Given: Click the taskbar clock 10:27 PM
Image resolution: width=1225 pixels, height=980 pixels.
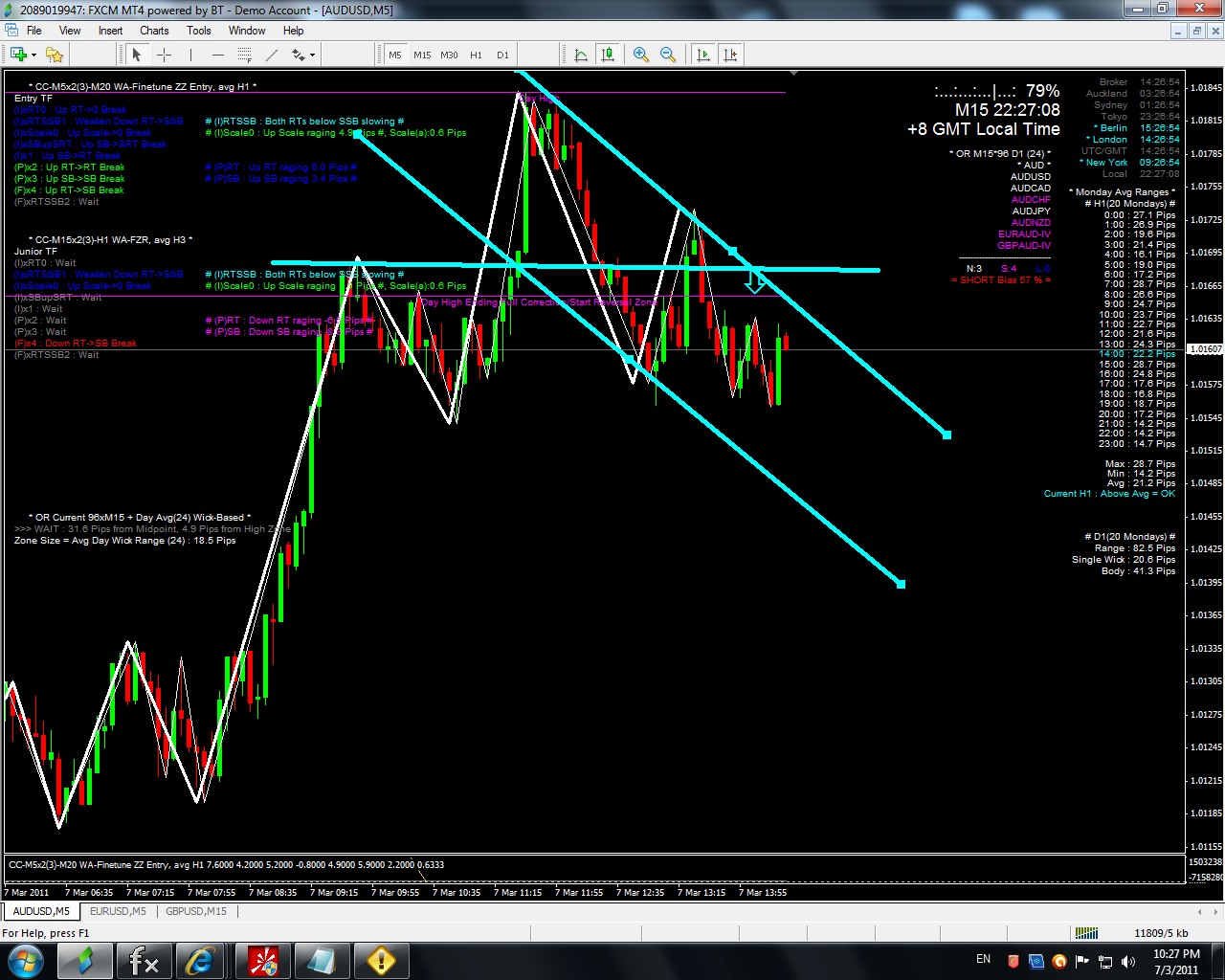Looking at the screenshot, I should (1176, 954).
